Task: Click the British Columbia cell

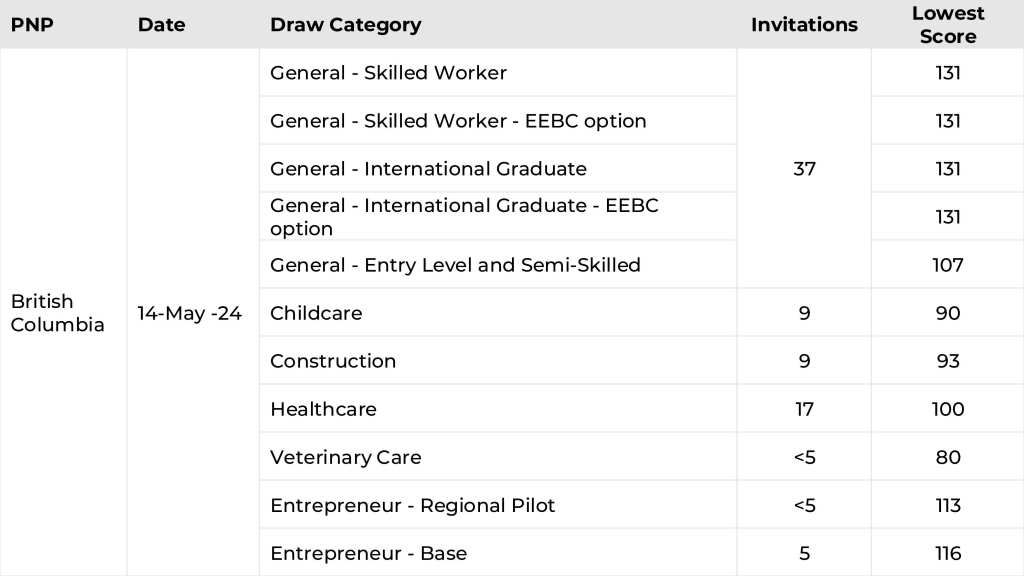Action: [57, 313]
